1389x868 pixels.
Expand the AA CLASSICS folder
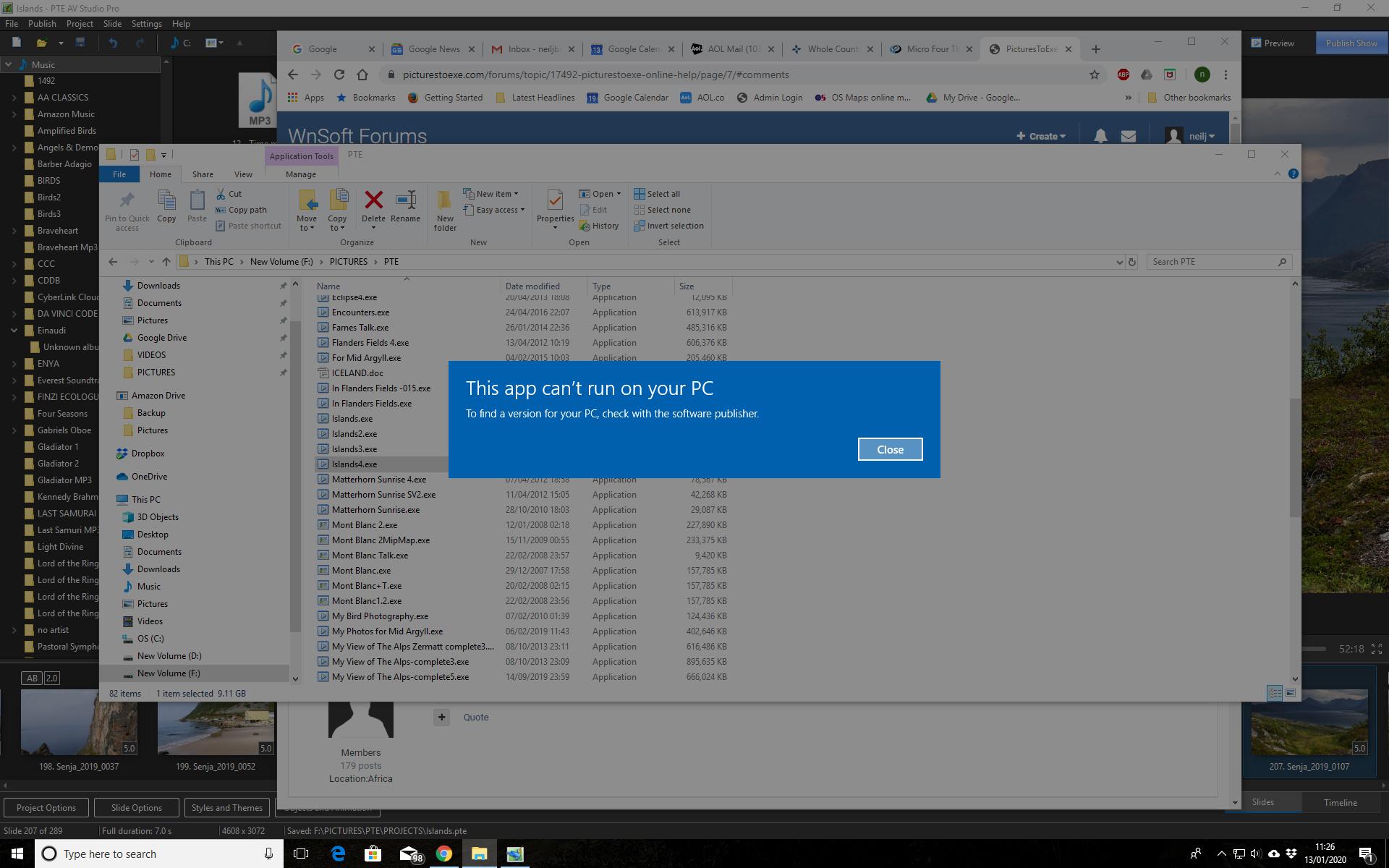(14, 98)
